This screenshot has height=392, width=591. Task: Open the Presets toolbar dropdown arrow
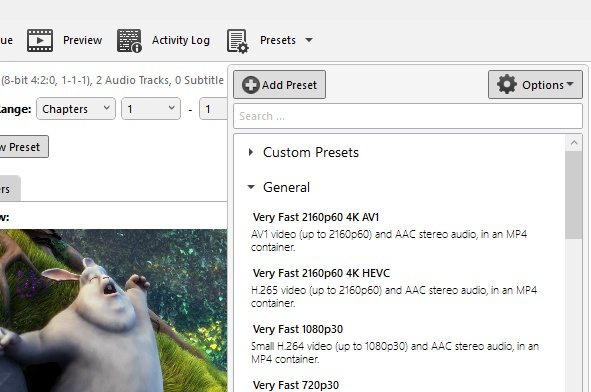pos(309,40)
